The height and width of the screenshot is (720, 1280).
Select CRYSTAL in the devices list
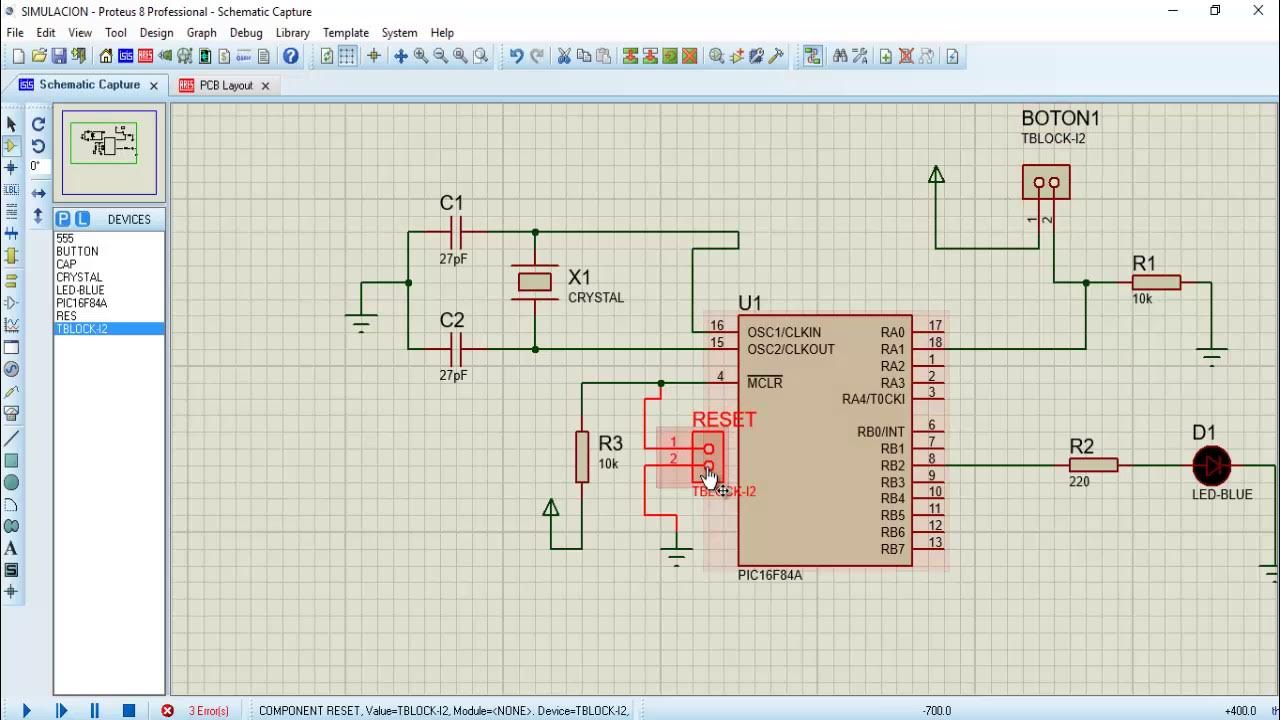tap(109, 277)
